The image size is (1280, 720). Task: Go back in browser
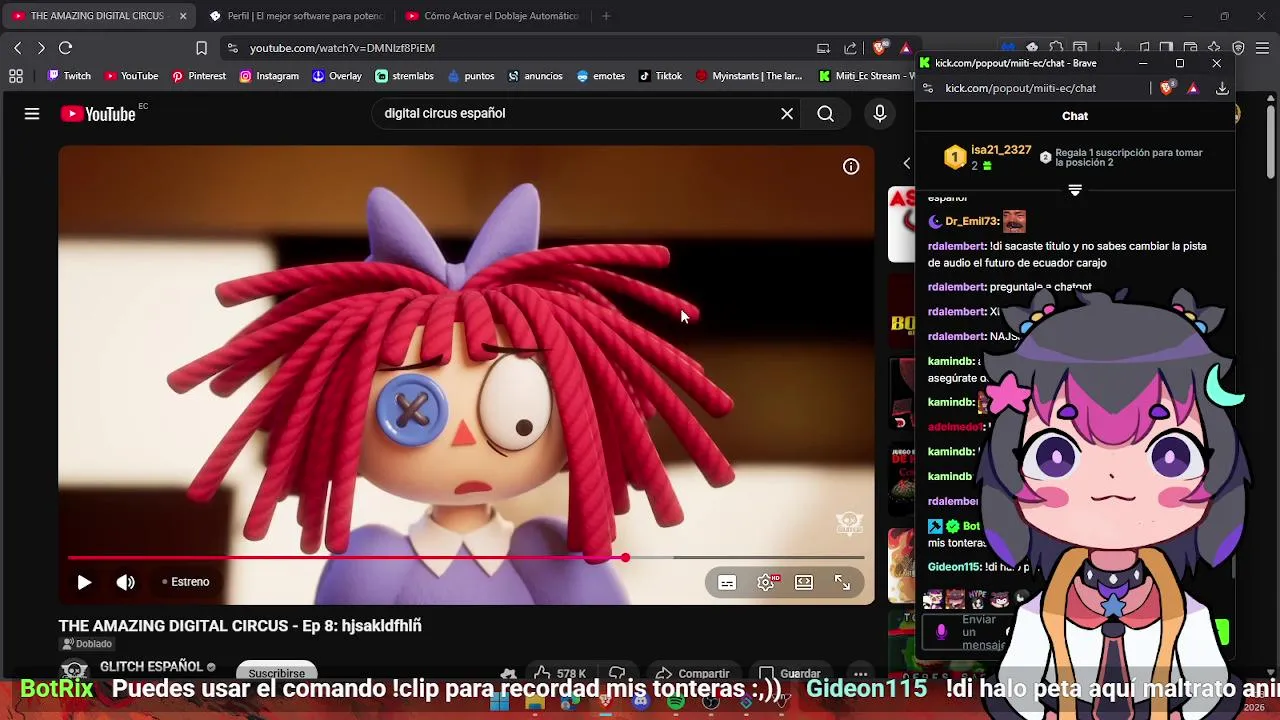point(17,48)
